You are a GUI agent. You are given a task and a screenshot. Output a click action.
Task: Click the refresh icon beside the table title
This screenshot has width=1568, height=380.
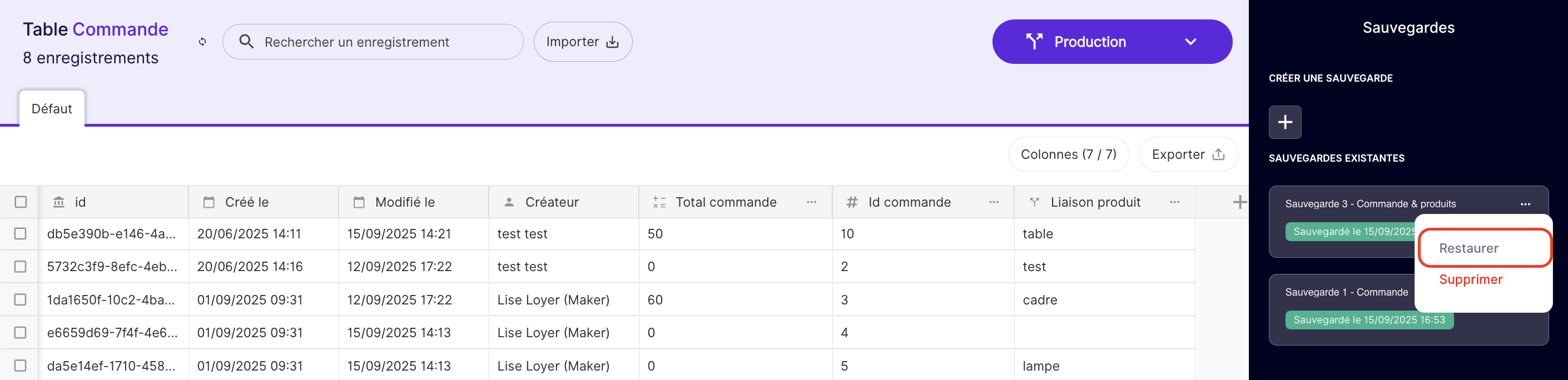click(203, 42)
